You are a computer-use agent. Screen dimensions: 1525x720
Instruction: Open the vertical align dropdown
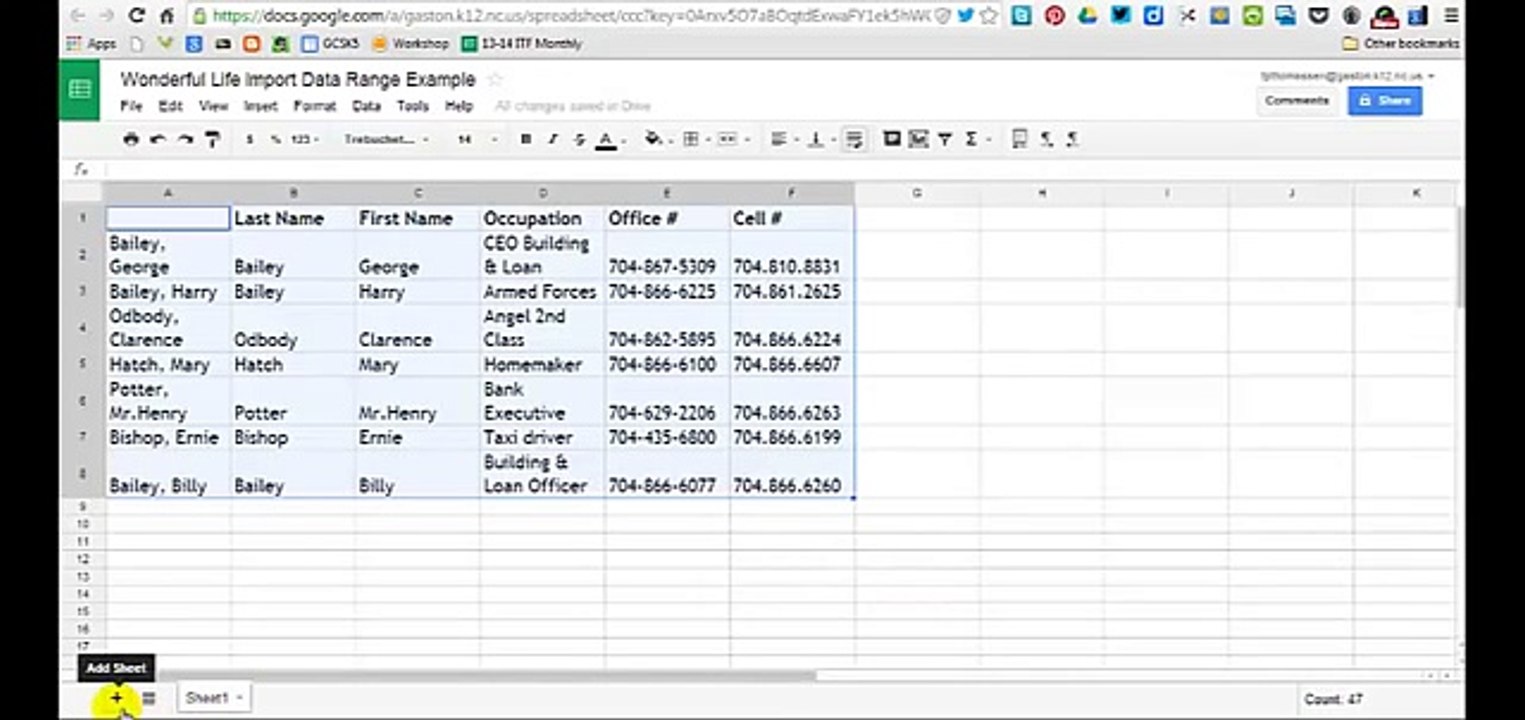click(819, 140)
